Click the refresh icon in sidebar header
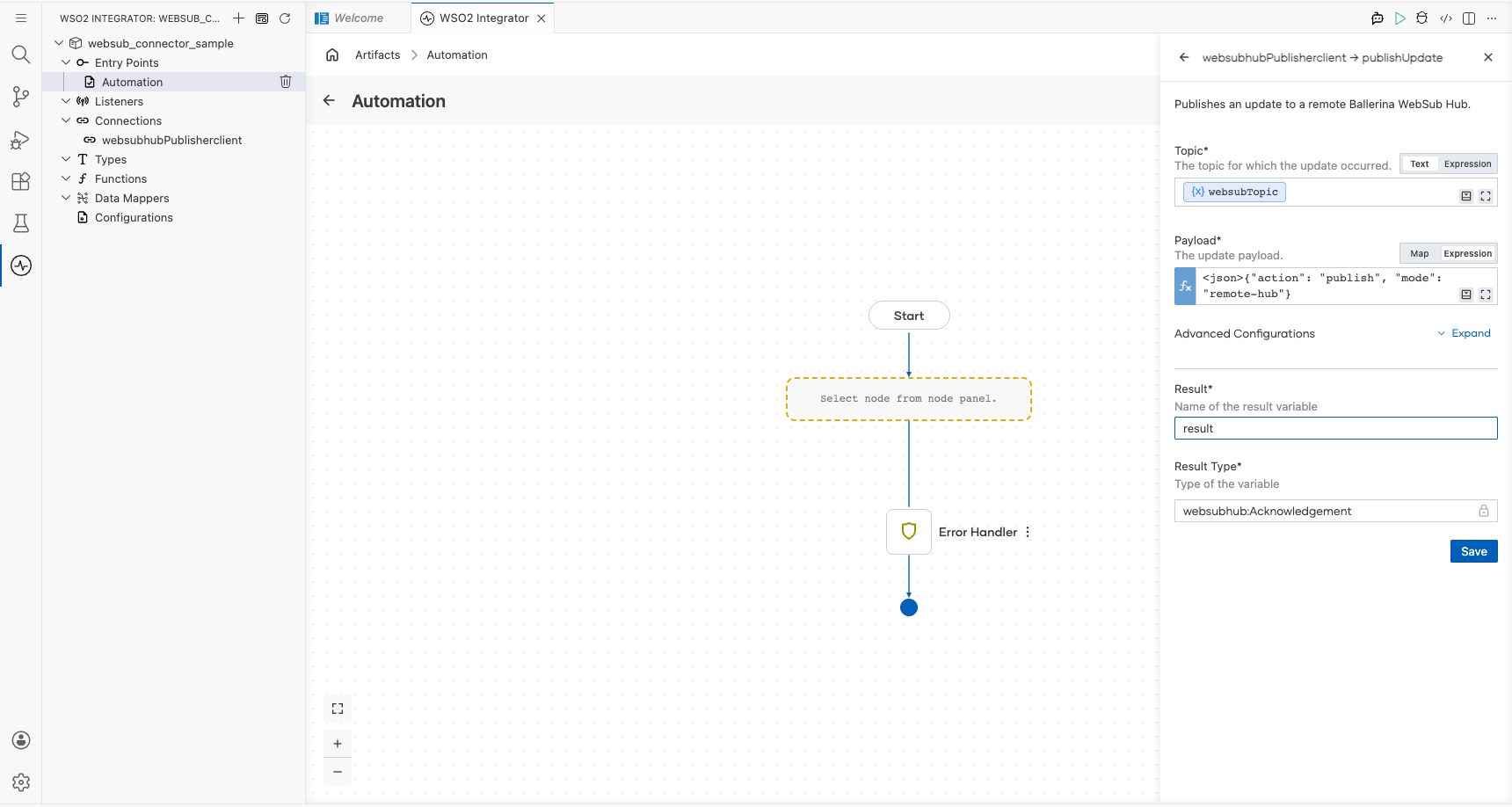Screen dimensions: 1512x807 click(285, 18)
